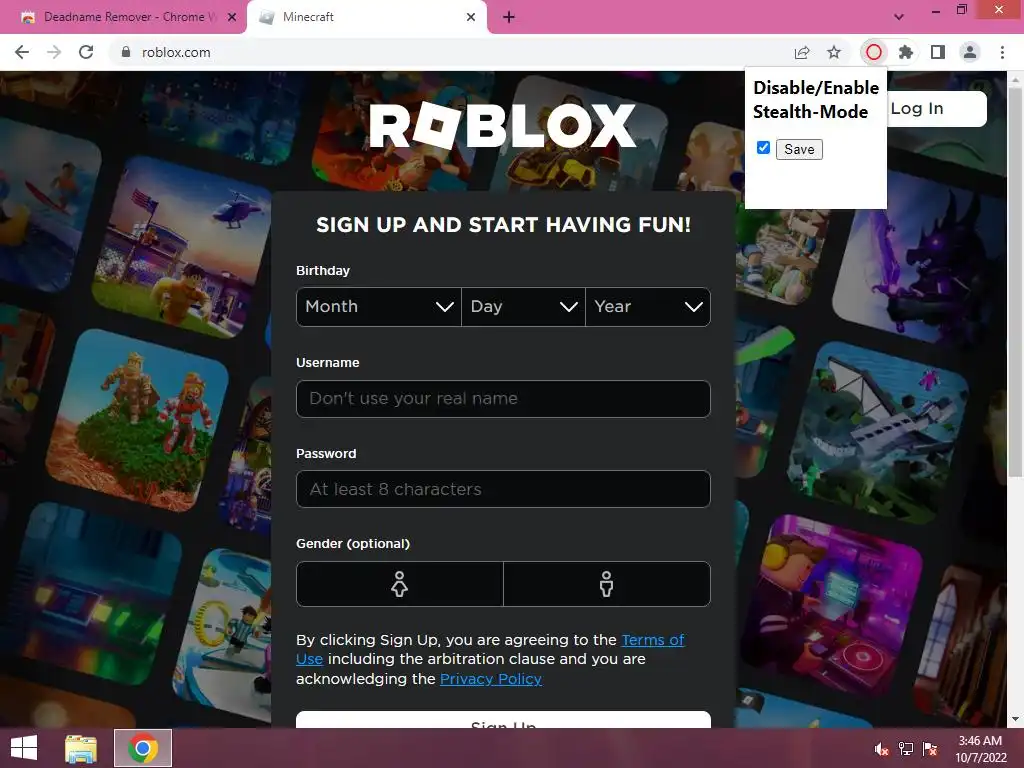Image resolution: width=1024 pixels, height=768 pixels.
Task: Open Chrome three-dot menu
Action: (1002, 52)
